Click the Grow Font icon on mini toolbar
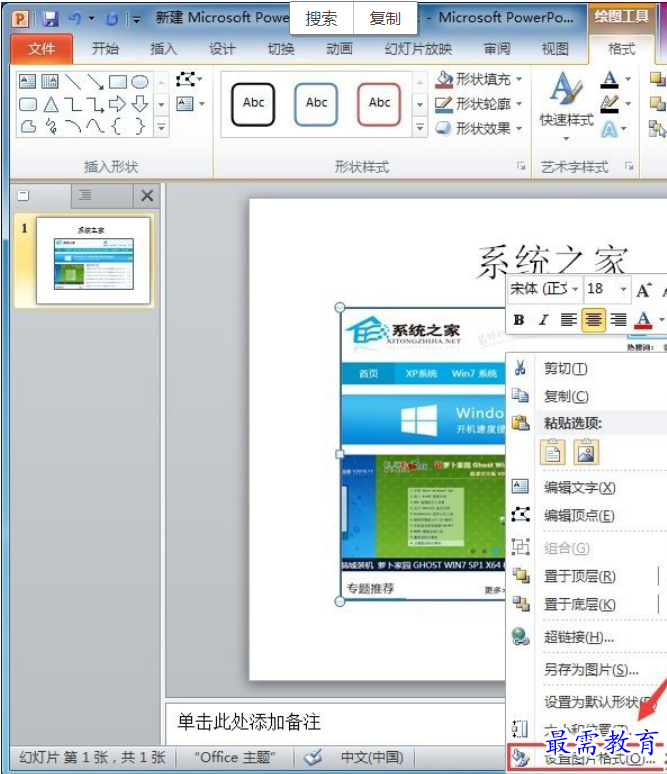667x774 pixels. [643, 290]
